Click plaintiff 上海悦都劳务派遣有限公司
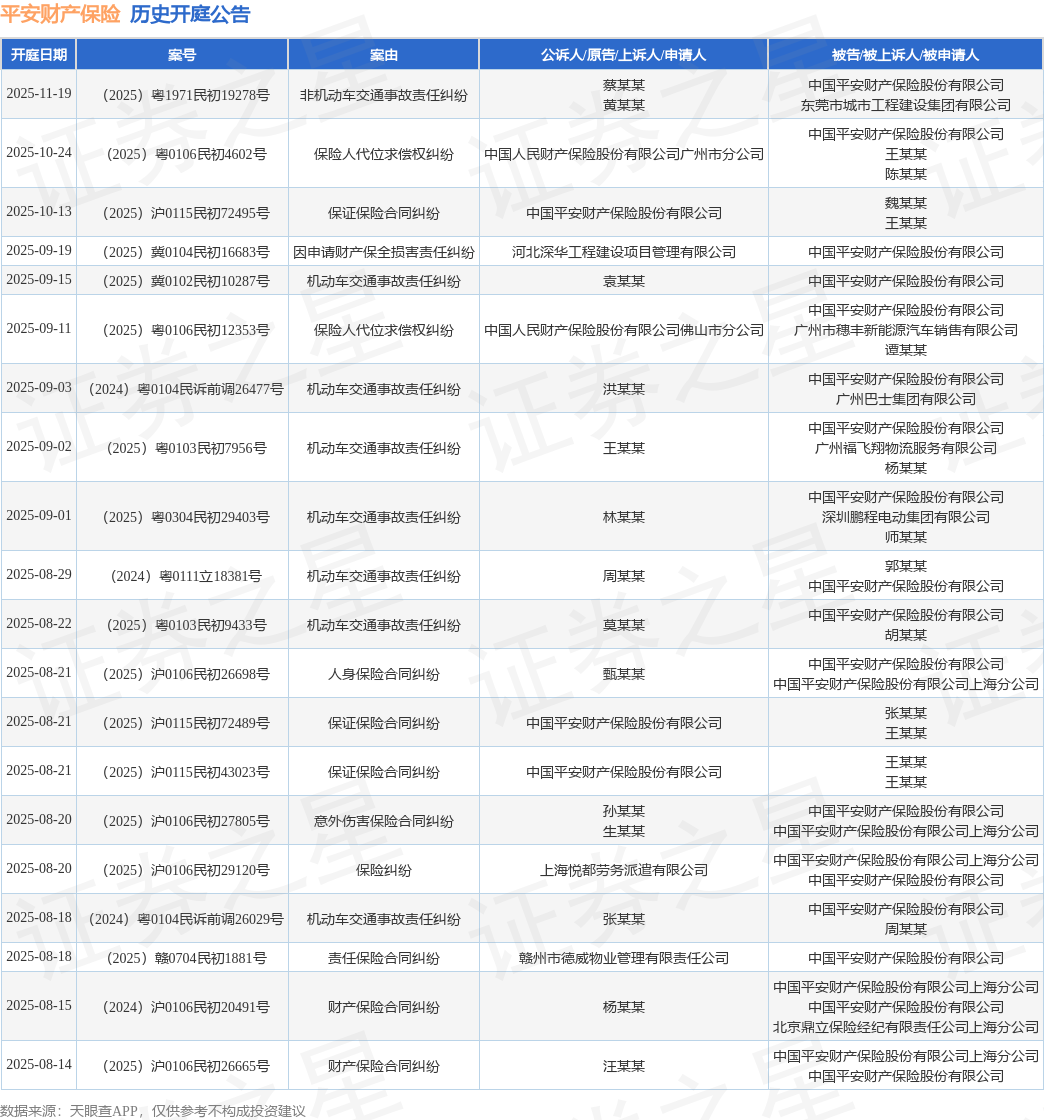This screenshot has height=1120, width=1044. (623, 870)
